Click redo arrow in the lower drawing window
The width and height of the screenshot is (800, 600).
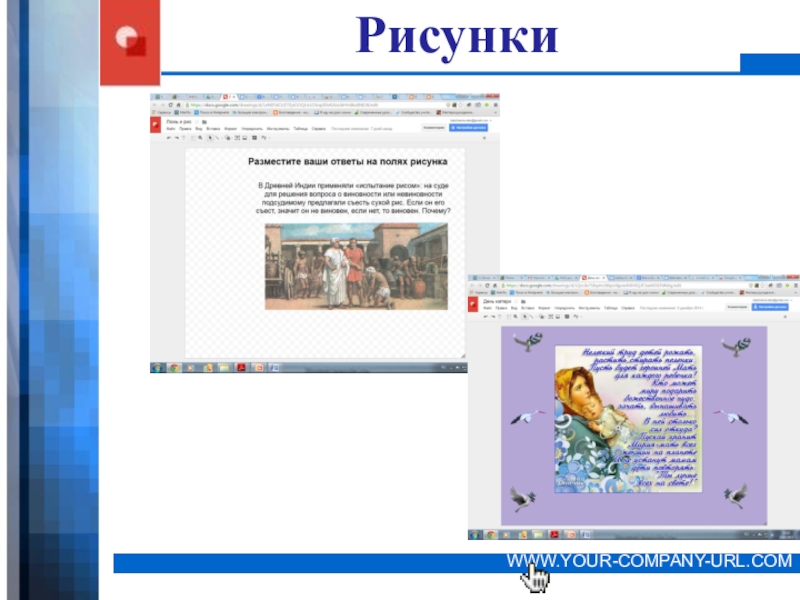point(493,316)
